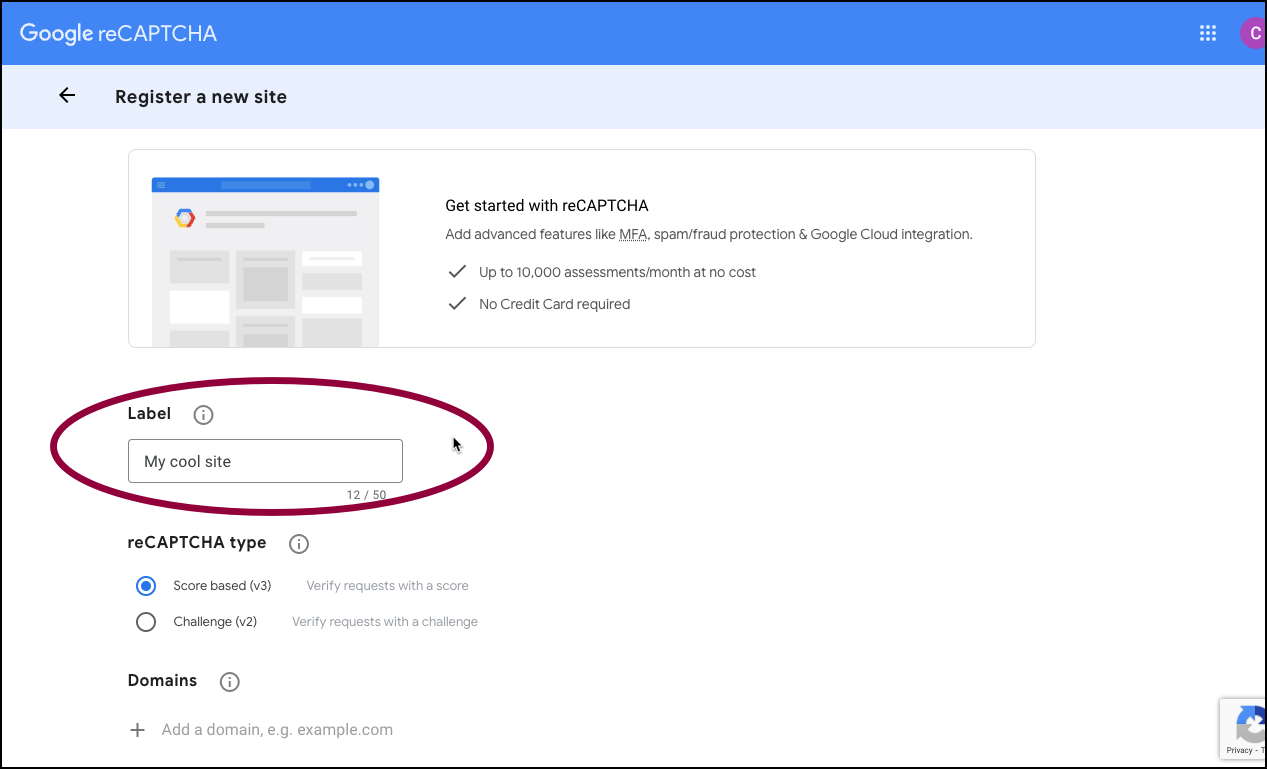Click the Google reCAPTCHA header logo
This screenshot has height=769, width=1267.
pos(118,33)
